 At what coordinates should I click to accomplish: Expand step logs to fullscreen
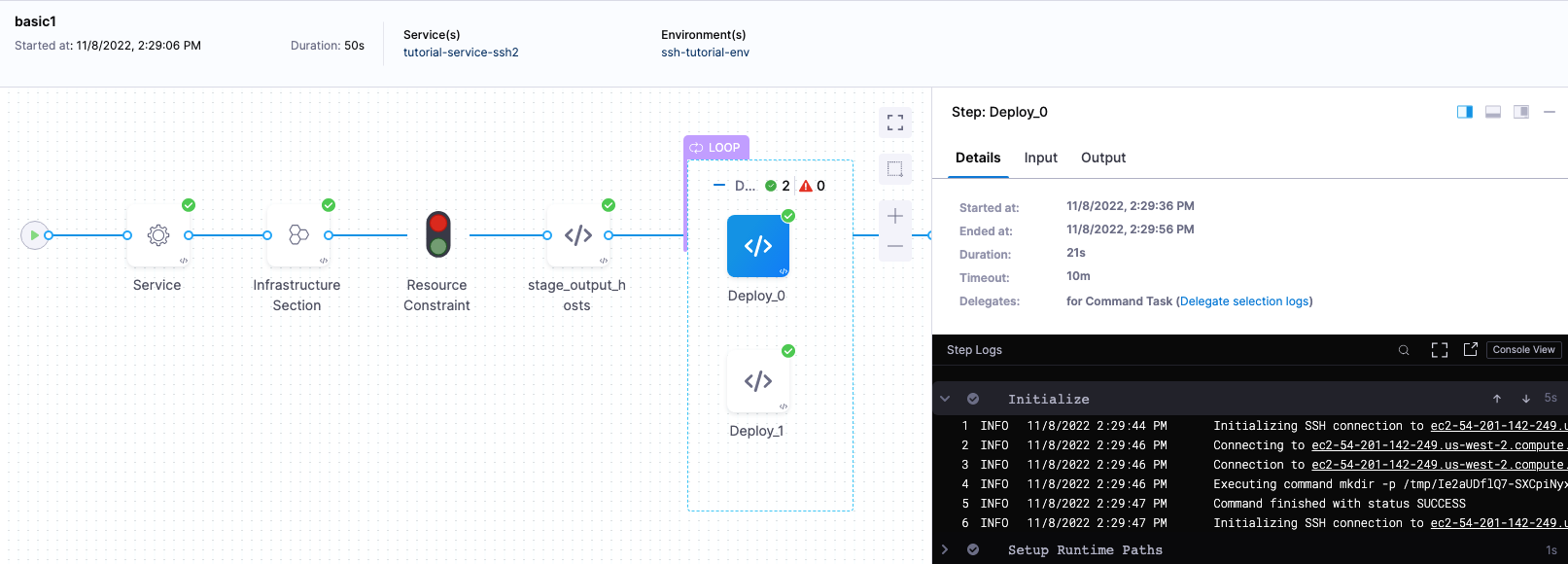tap(1440, 350)
